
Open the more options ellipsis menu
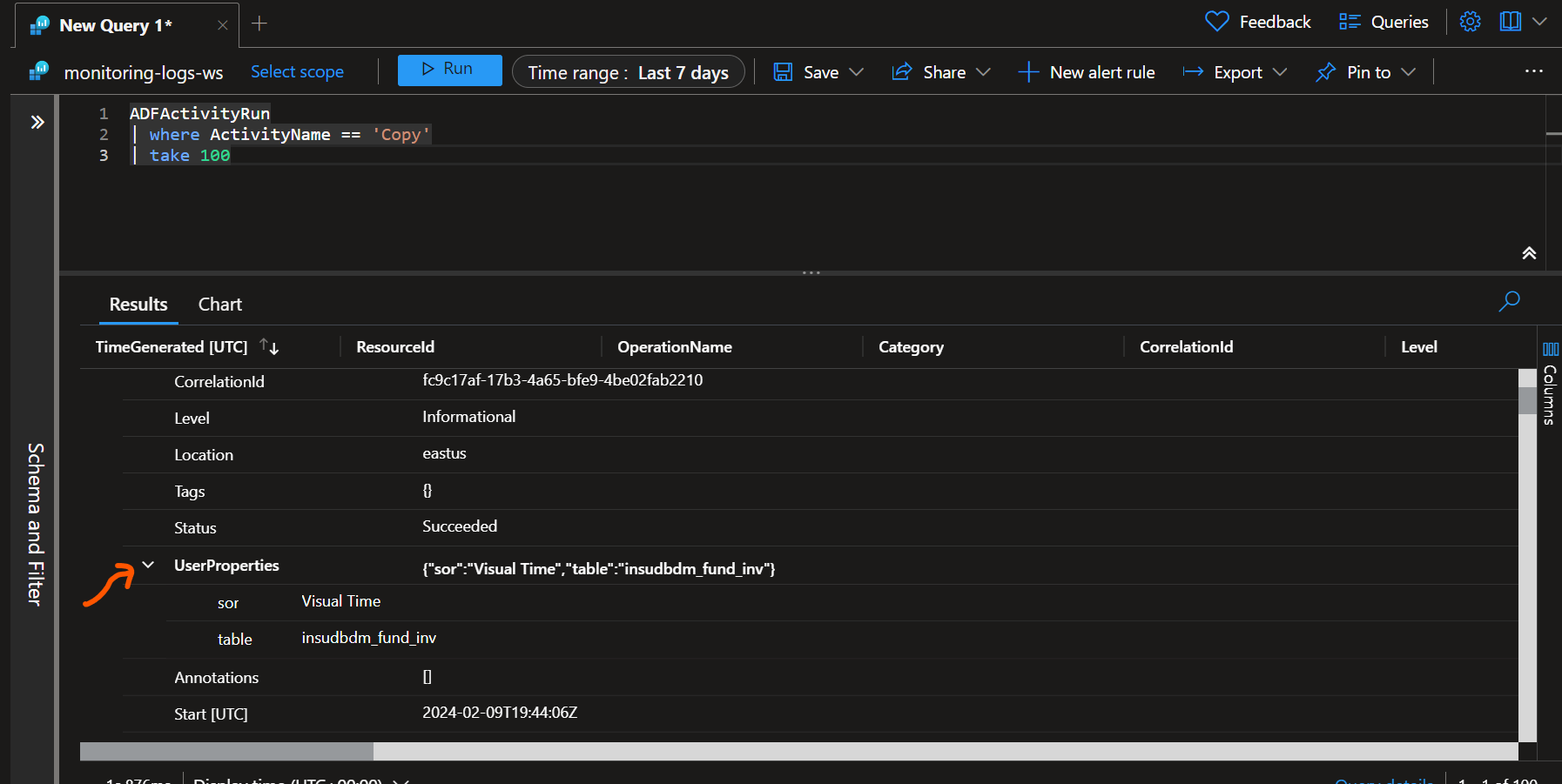pos(1534,71)
